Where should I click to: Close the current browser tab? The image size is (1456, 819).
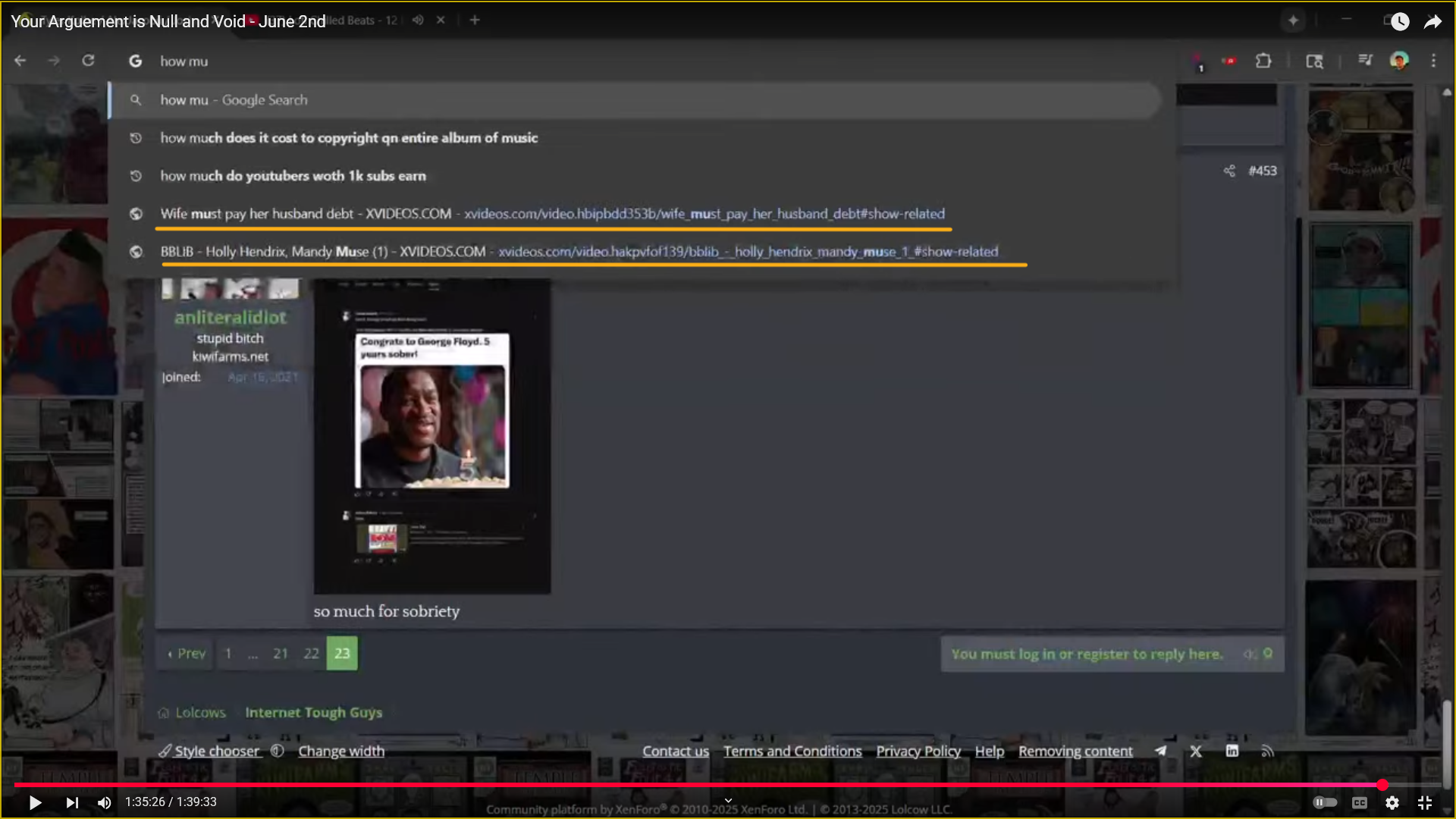tap(441, 20)
